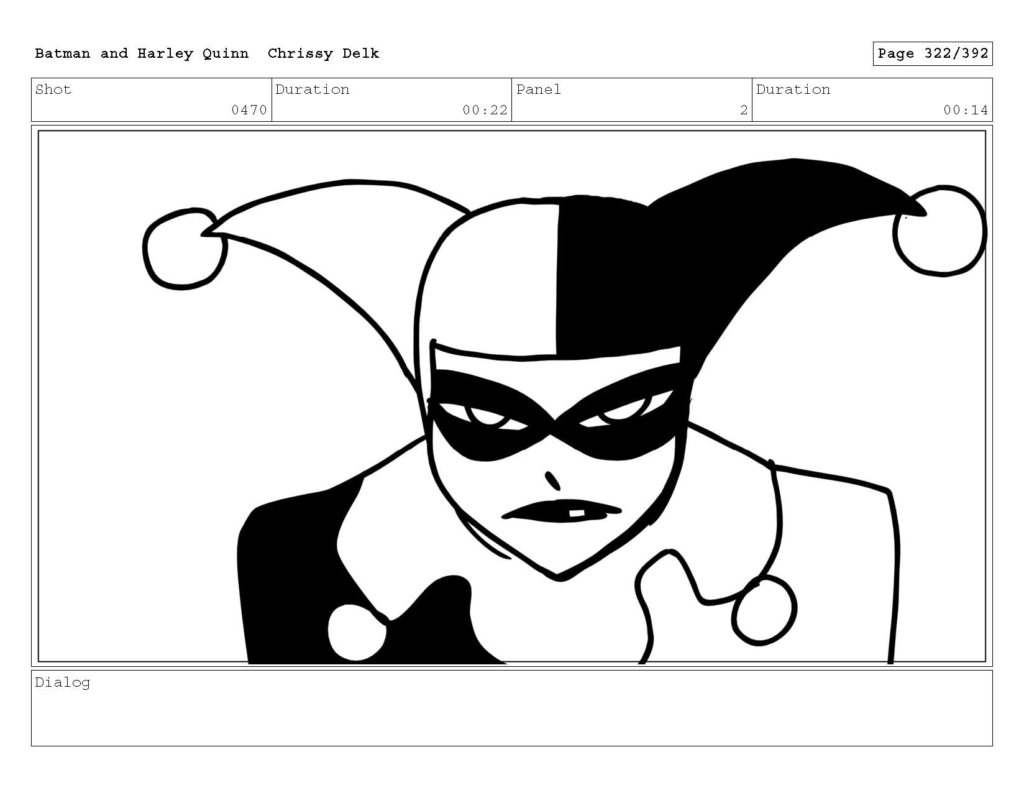Click the shot duration value "00:22"

click(485, 110)
